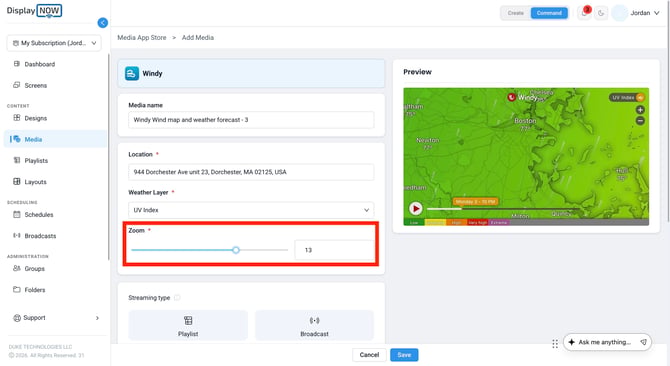The height and width of the screenshot is (366, 670).
Task: Choose the Playlist streaming type
Action: (188, 325)
